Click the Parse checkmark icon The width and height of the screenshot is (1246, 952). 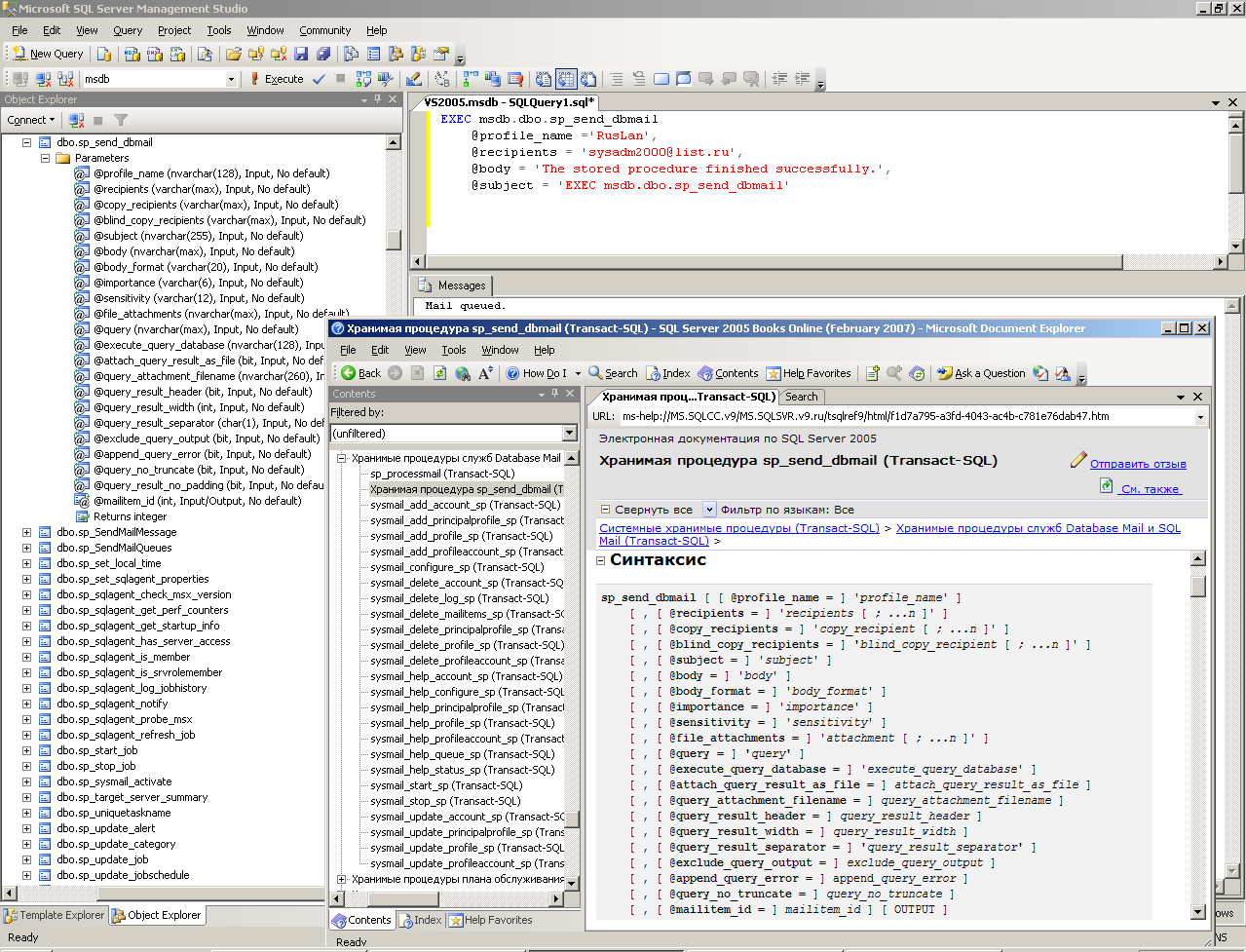319,79
